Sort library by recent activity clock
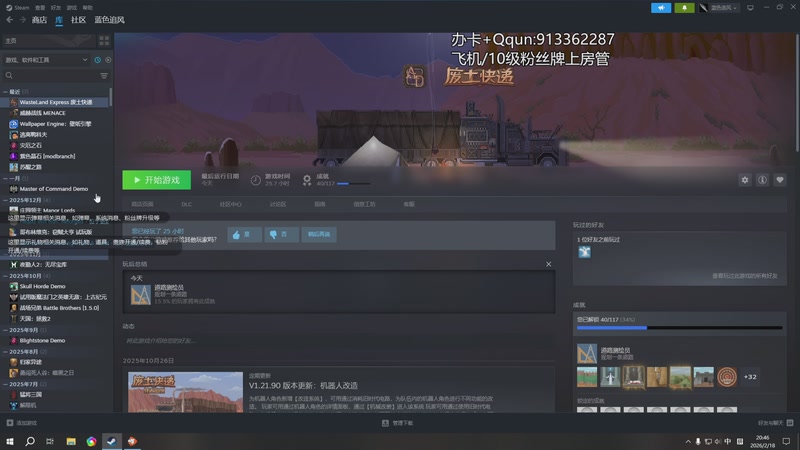 97,60
